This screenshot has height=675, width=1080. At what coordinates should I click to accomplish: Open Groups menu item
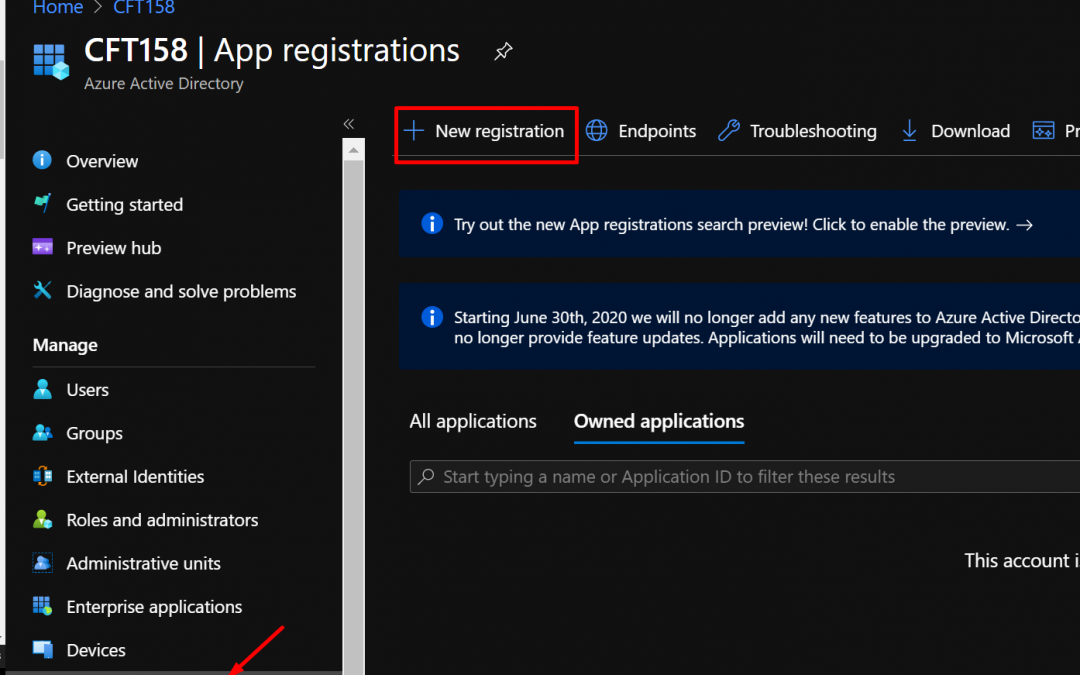[94, 433]
